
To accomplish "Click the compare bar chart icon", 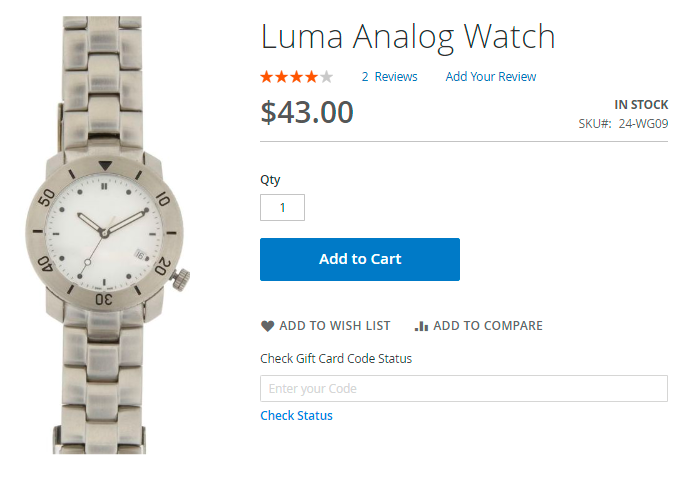I will click(421, 326).
